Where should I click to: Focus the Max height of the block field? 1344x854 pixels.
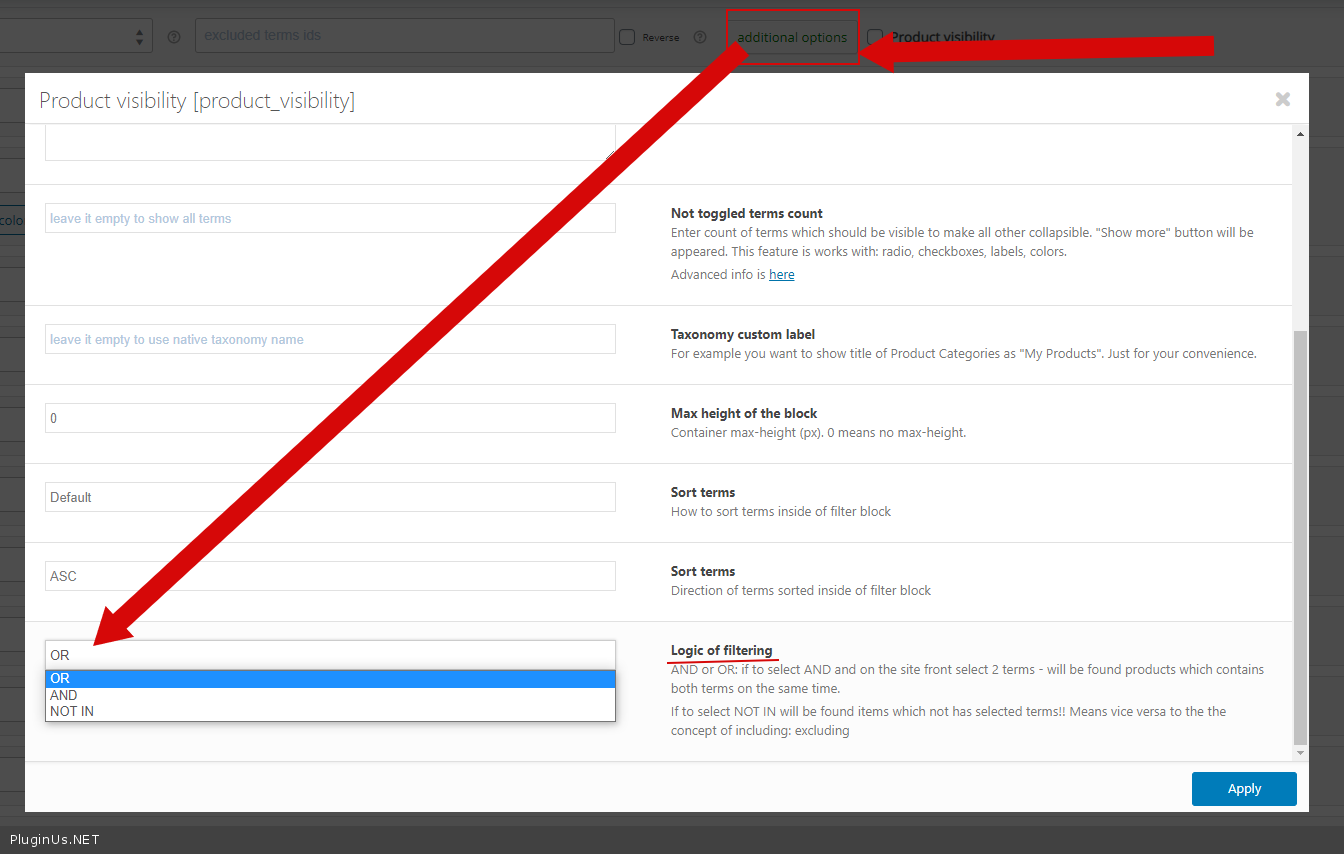click(x=330, y=418)
